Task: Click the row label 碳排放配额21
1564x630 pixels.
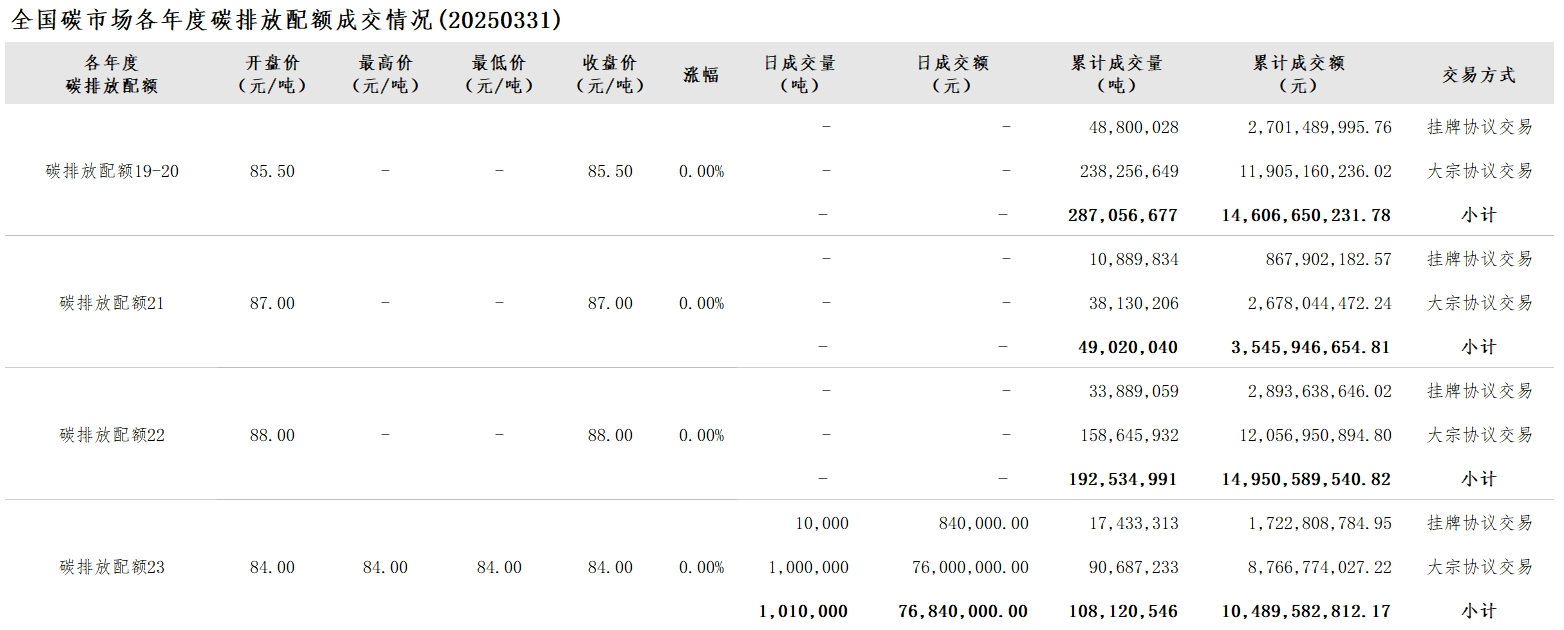Action: click(x=112, y=303)
